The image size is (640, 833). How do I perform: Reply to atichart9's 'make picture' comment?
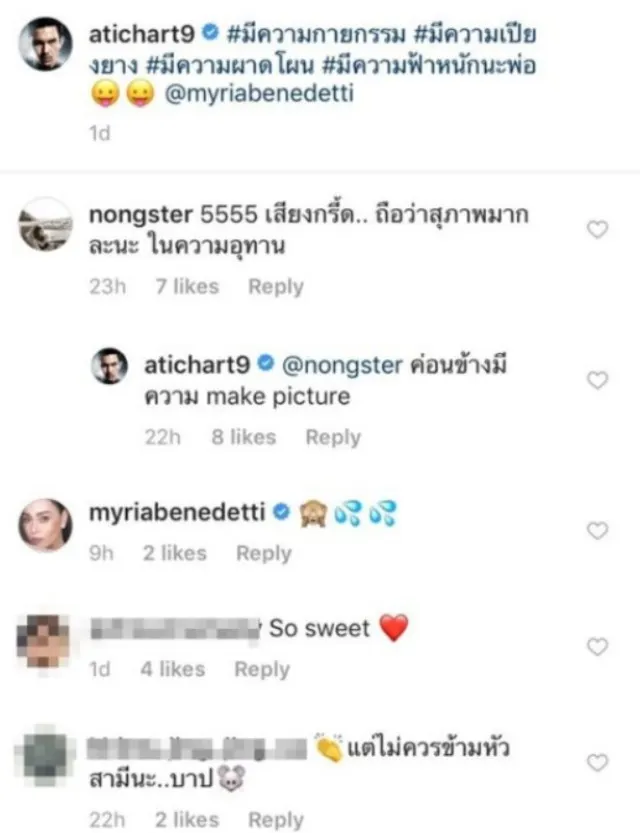click(x=332, y=437)
